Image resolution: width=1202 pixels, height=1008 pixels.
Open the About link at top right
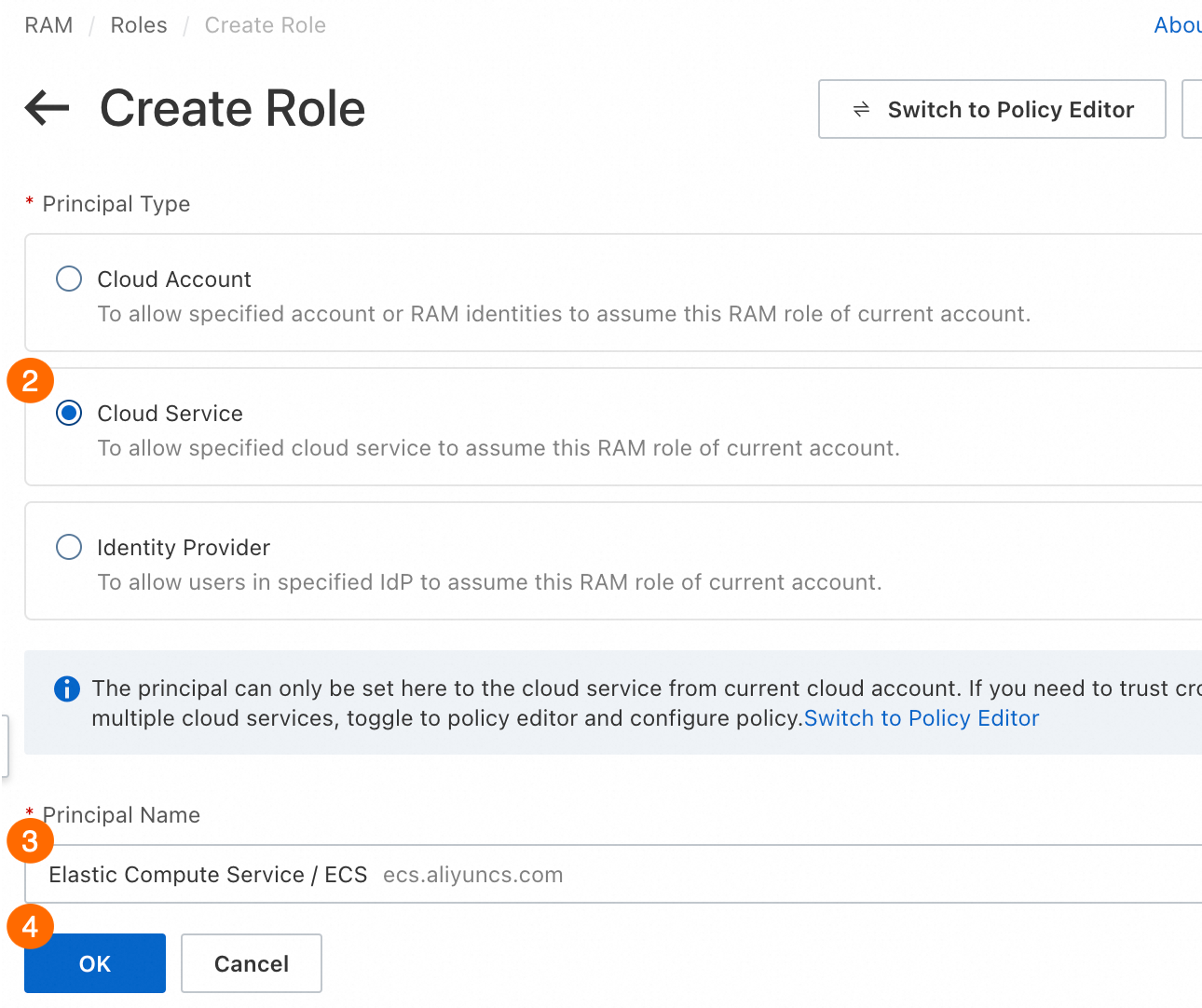[x=1177, y=25]
